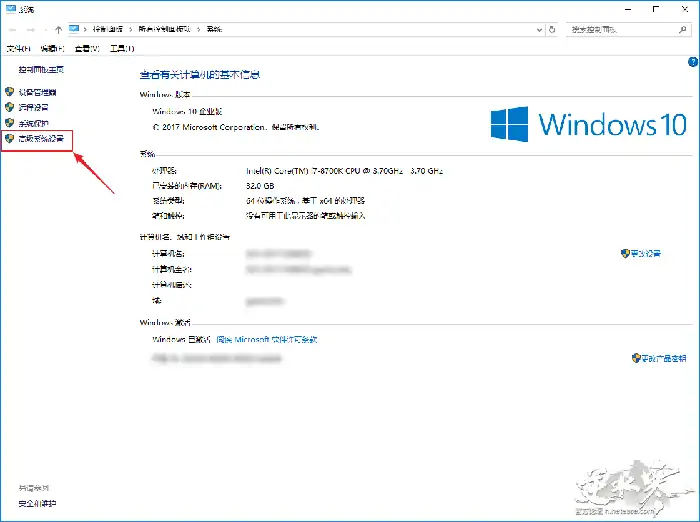The image size is (700, 522).
Task: Click shield icon next to Change product key
Action: tap(636, 358)
